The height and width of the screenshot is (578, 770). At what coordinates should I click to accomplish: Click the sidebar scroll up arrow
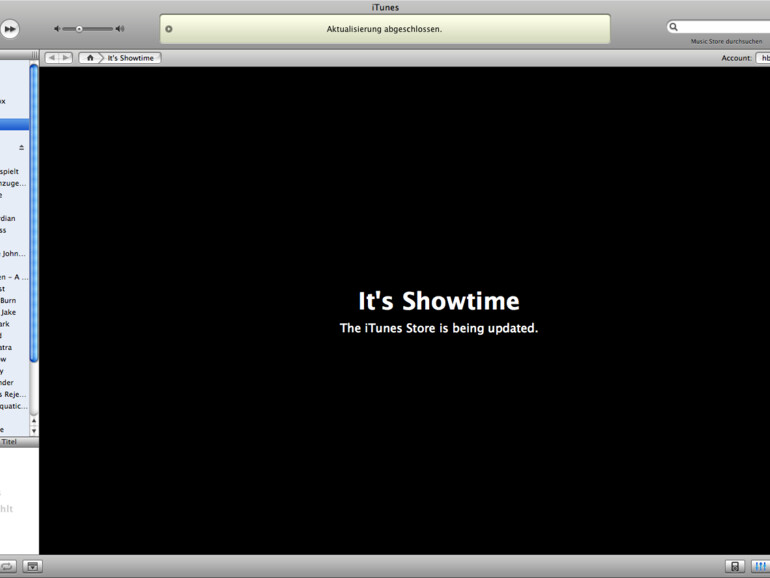point(34,421)
